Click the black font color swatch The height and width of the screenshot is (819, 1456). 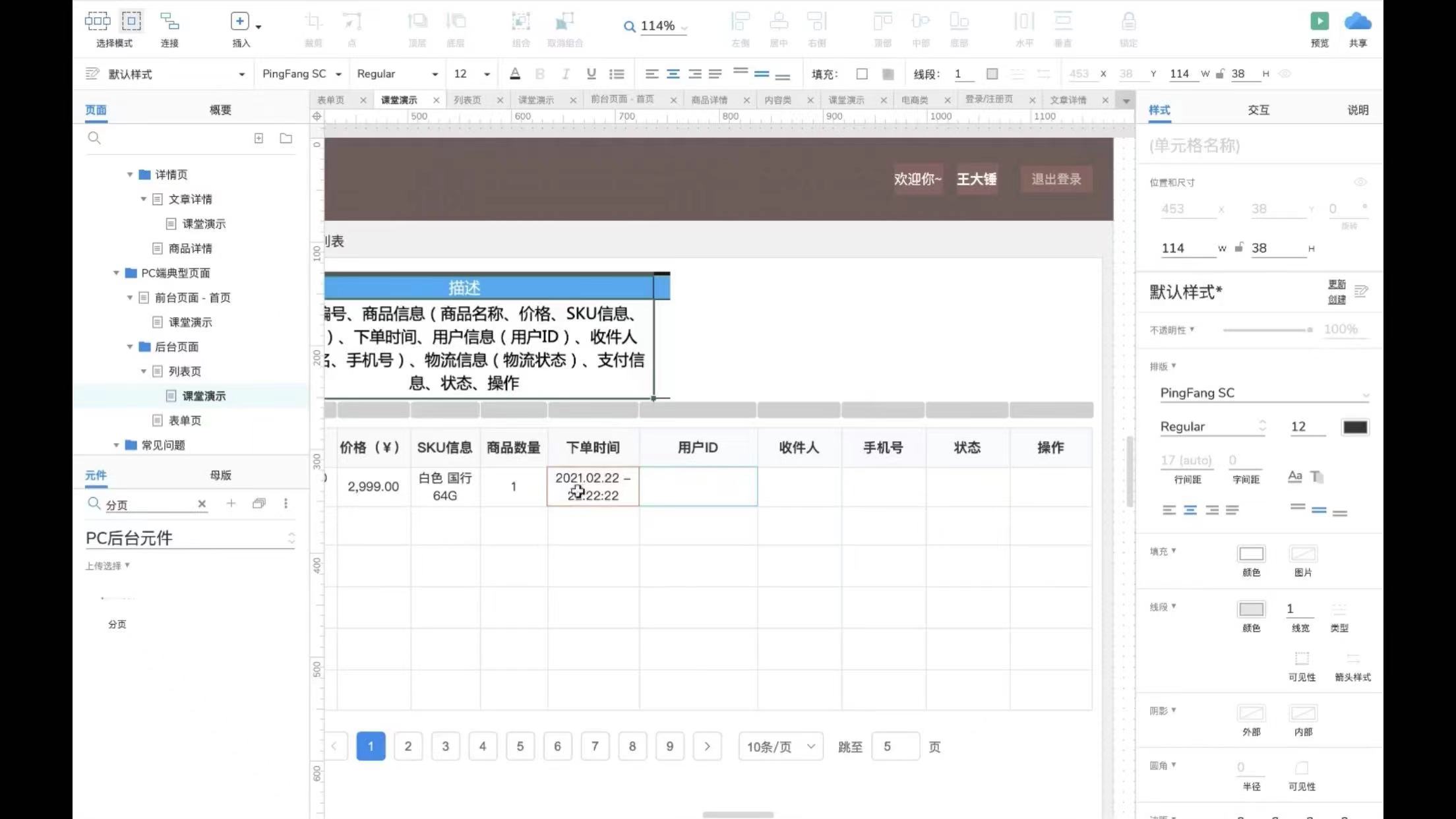(x=1354, y=427)
